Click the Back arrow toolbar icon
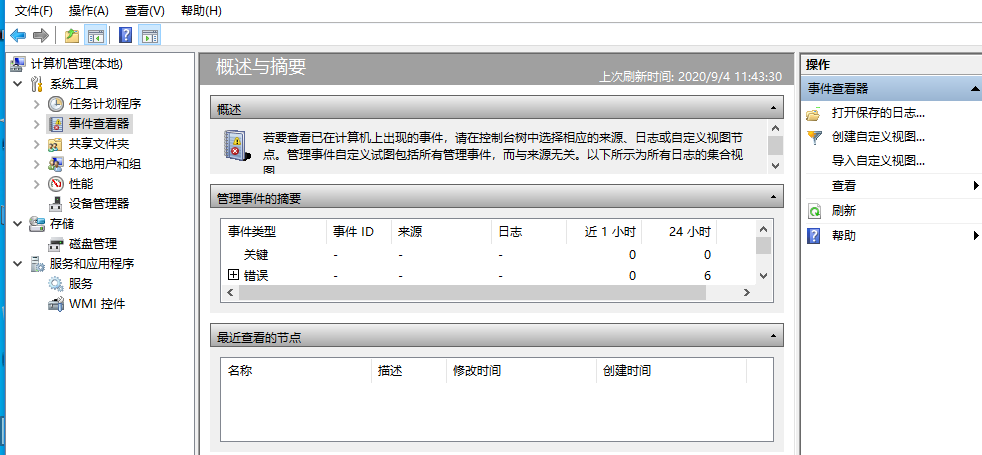The image size is (982, 455). (x=18, y=35)
